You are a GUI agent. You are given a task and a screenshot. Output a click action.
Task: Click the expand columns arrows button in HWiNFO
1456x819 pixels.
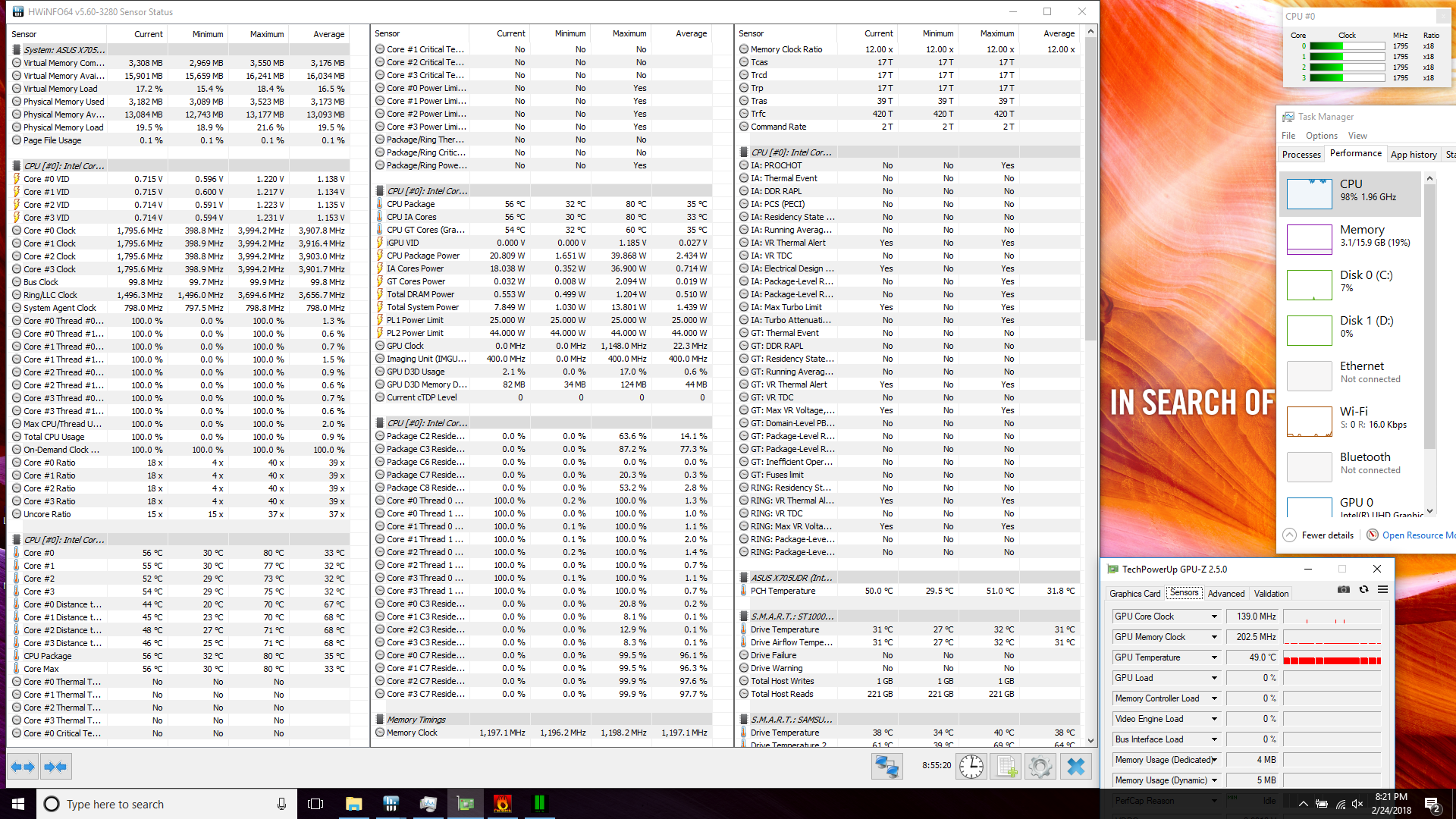point(23,767)
